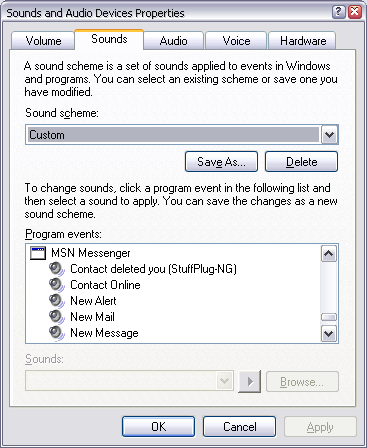Click speaker icon beside New Alert
The width and height of the screenshot is (367, 448).
coord(56,301)
